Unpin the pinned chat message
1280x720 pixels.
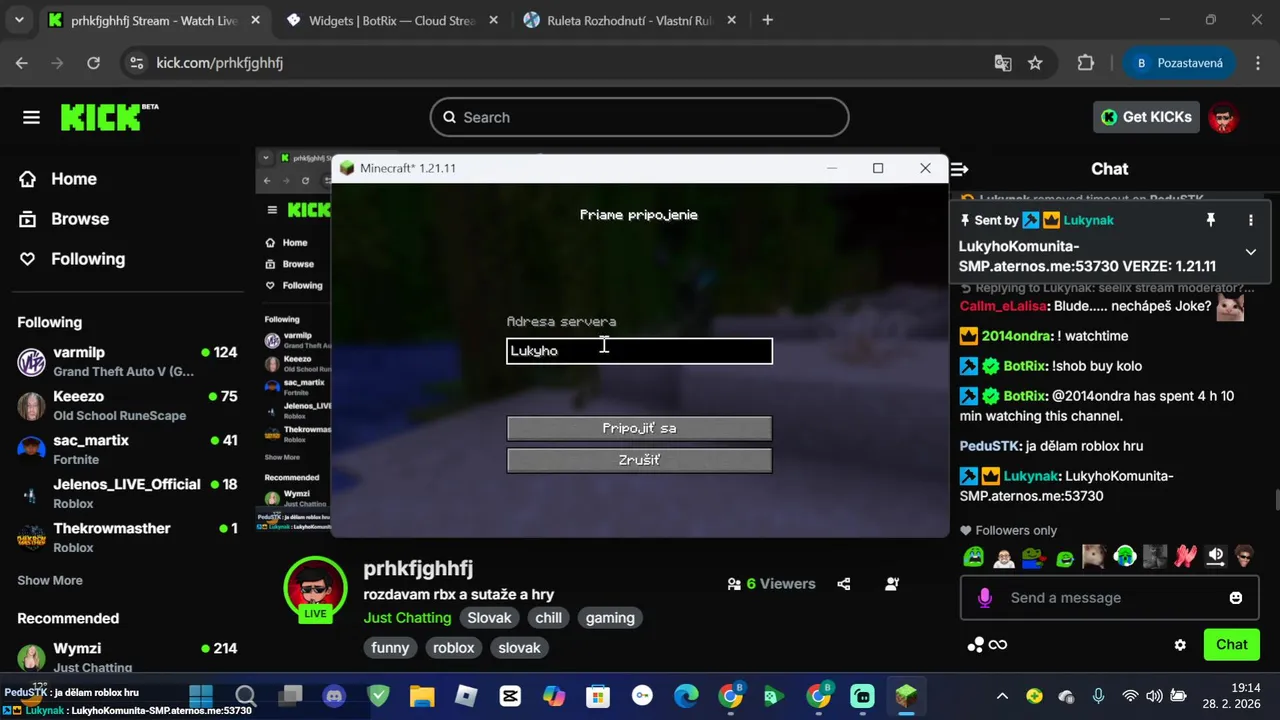click(1210, 220)
